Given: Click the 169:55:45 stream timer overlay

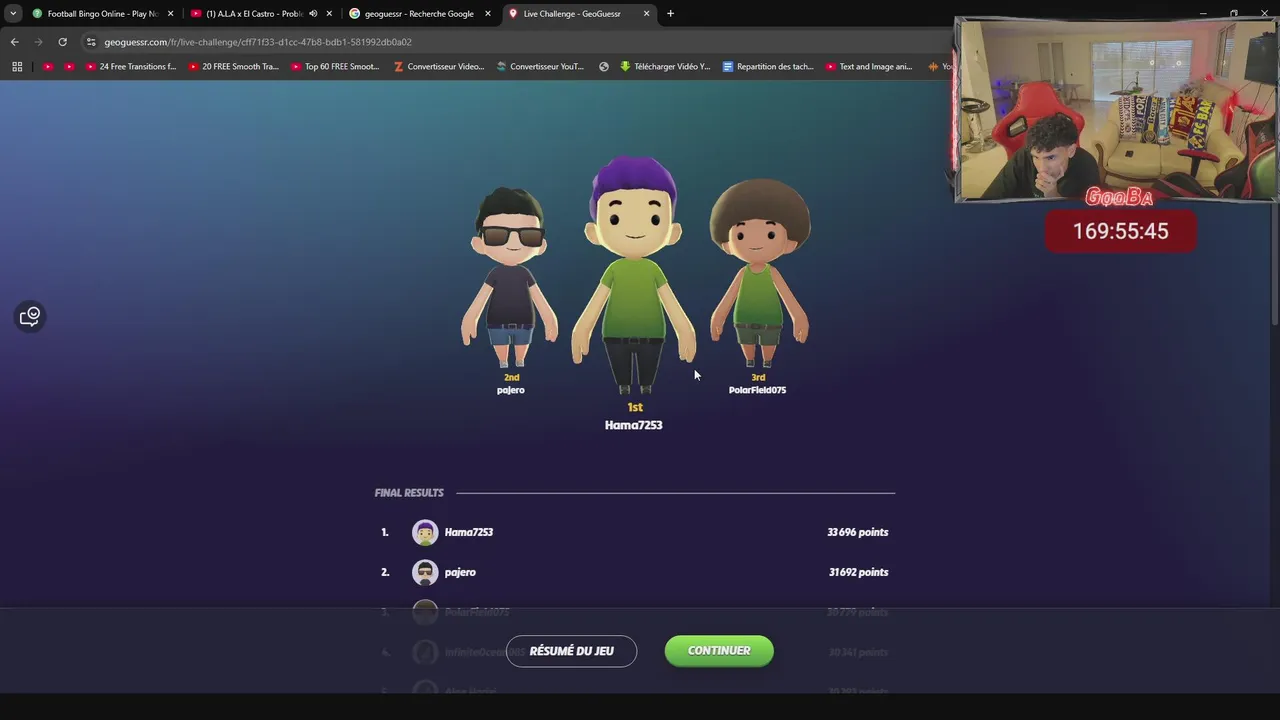Looking at the screenshot, I should coord(1121,231).
